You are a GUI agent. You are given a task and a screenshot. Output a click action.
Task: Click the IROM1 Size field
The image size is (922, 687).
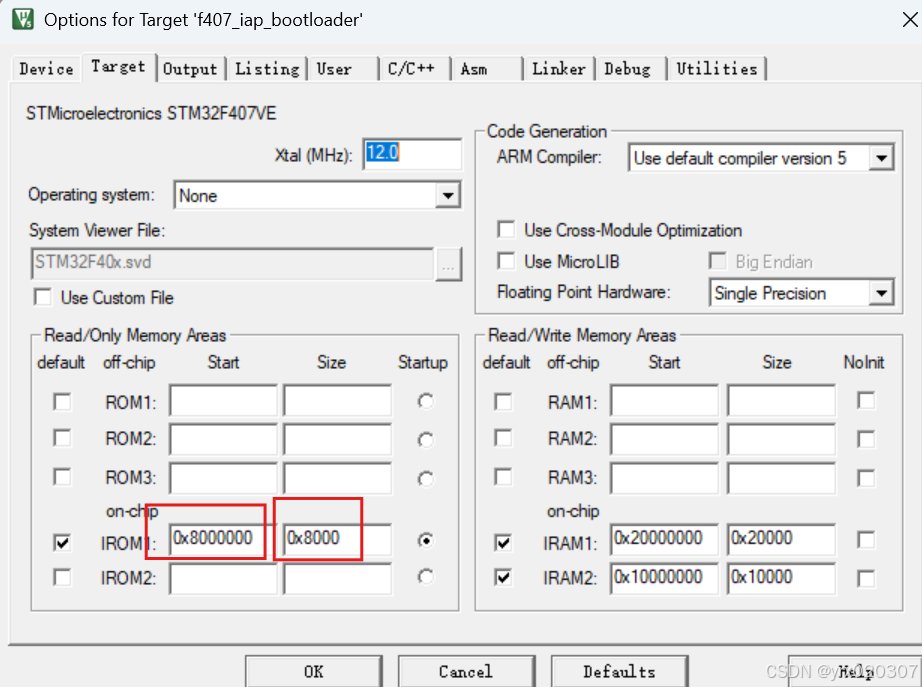click(x=337, y=539)
